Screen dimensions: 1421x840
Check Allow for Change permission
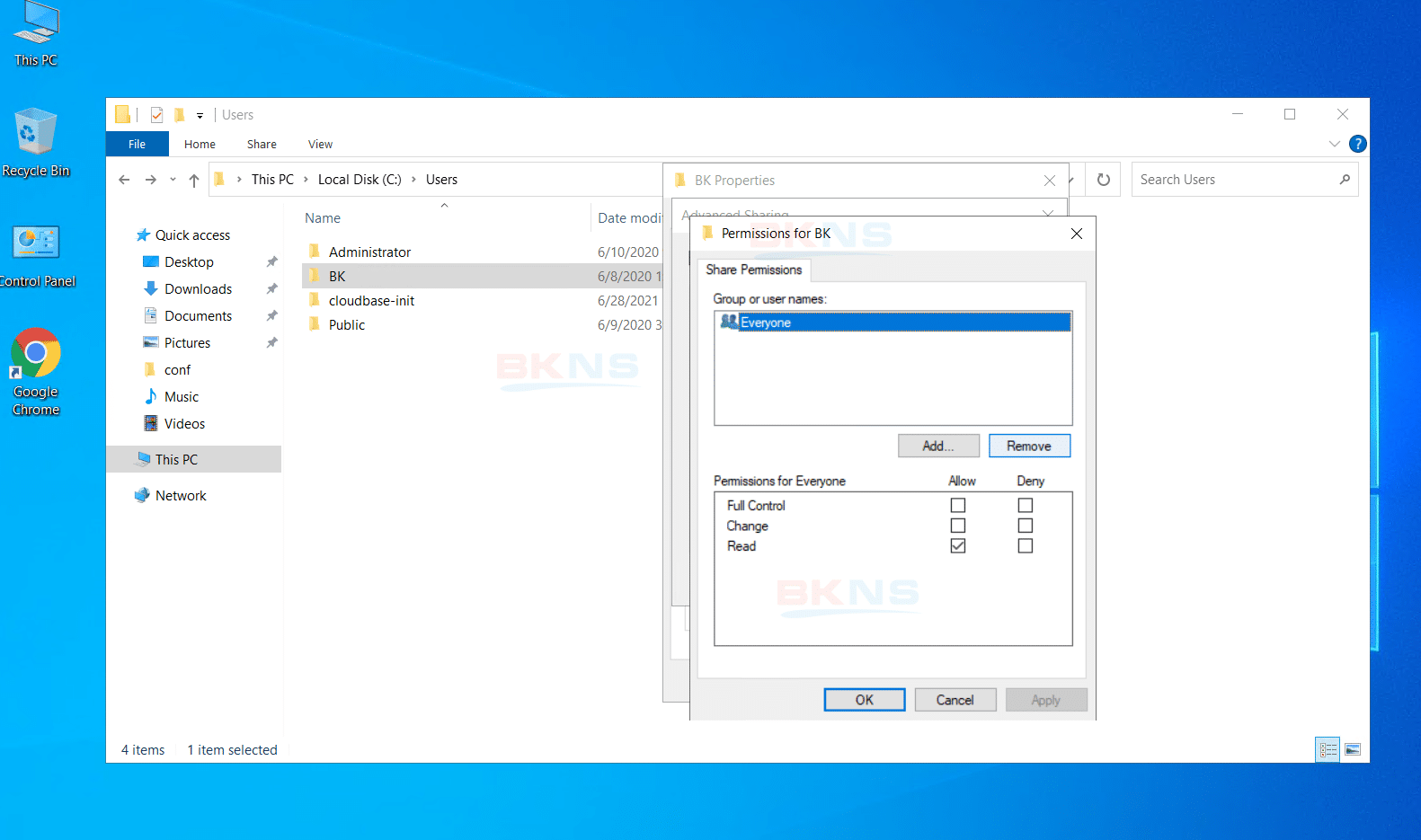pos(958,526)
